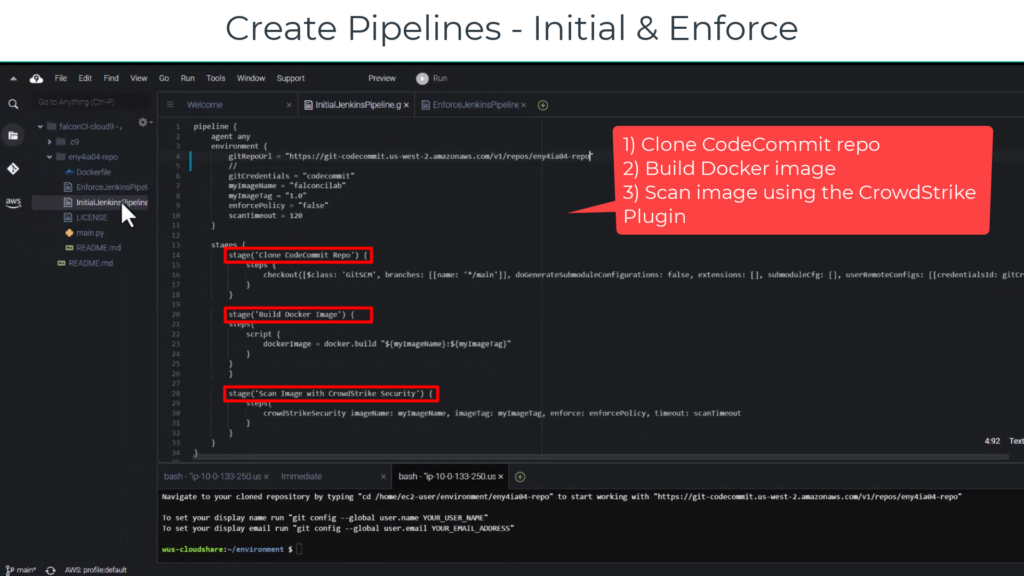Collapse the eny4ia04-repo folder
Viewport: 1024px width, 576px height.
click(50, 157)
